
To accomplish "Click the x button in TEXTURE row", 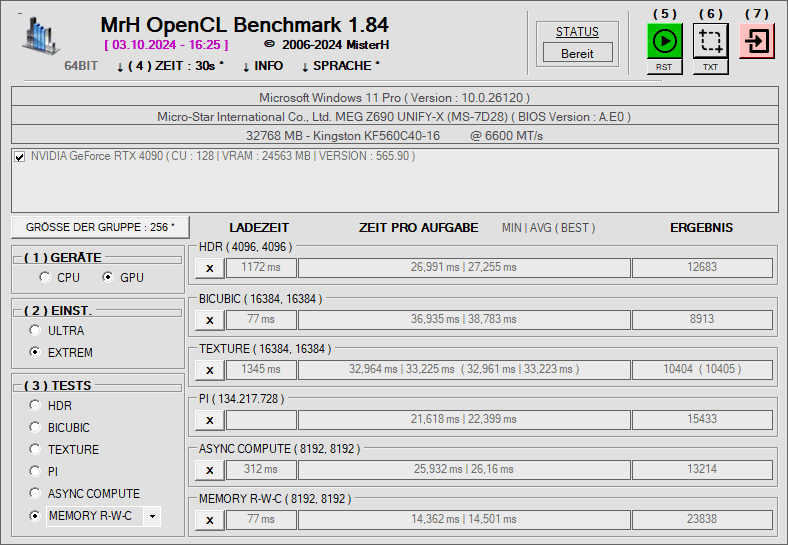I will (x=210, y=371).
